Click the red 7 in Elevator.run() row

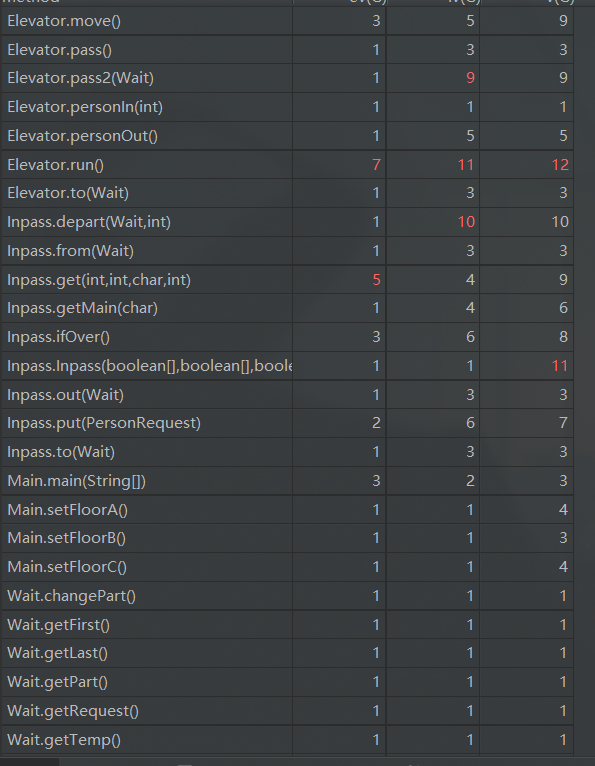click(376, 165)
